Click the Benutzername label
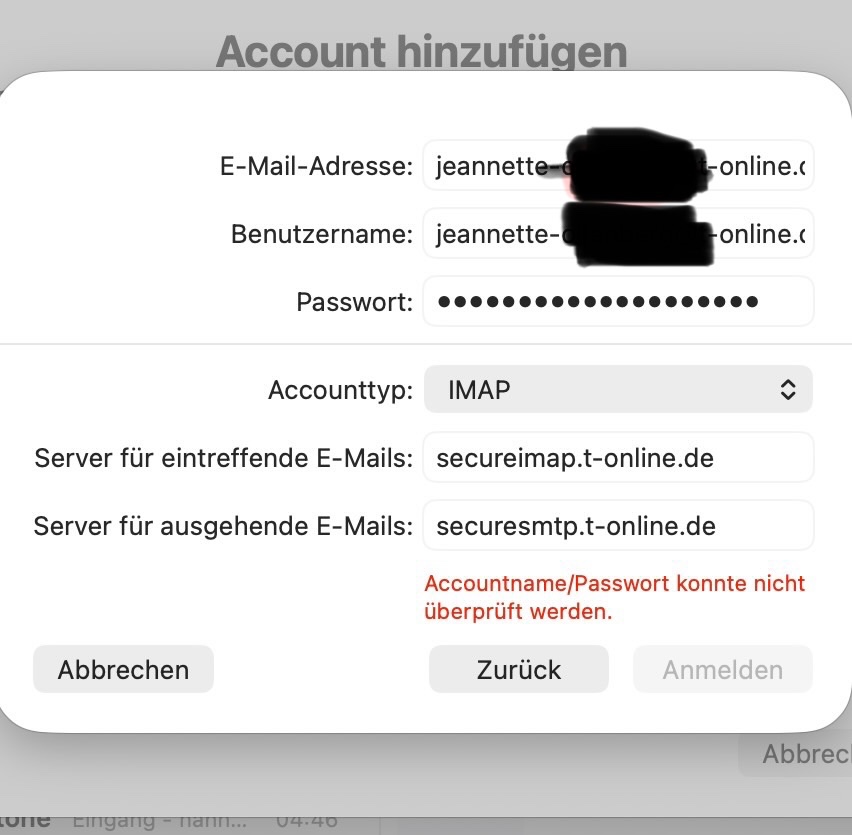 (321, 234)
